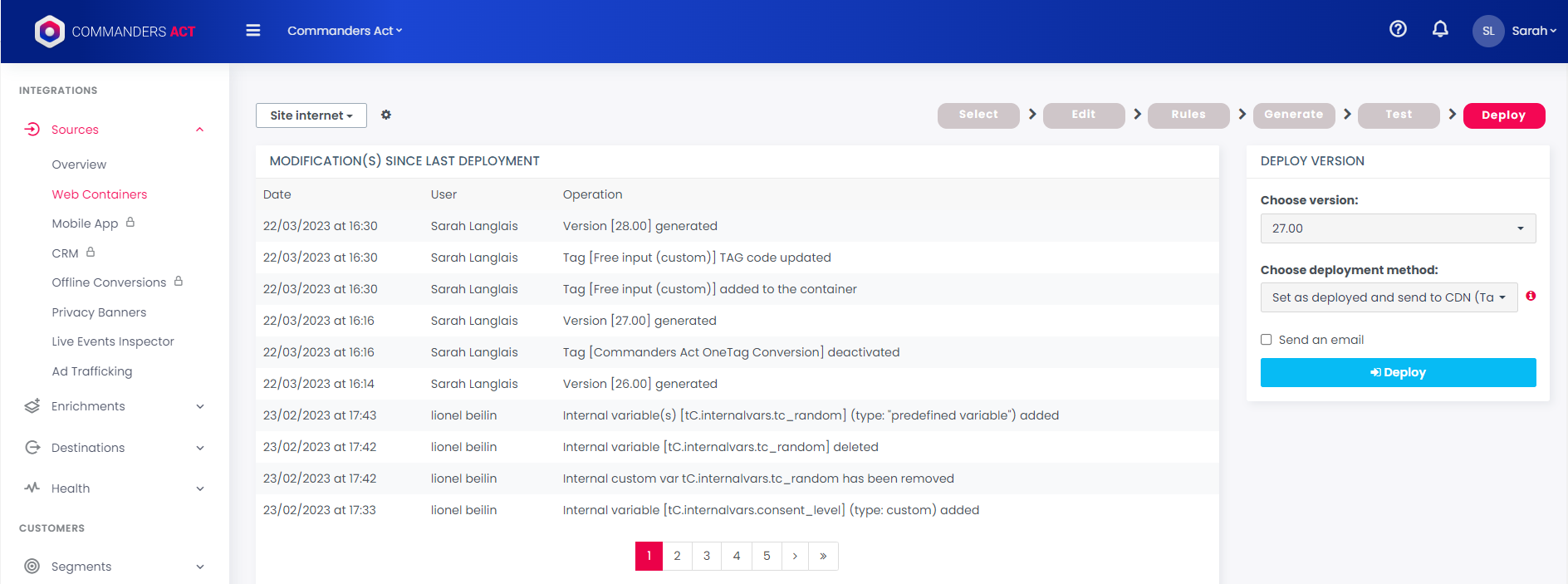
Task: Click the container settings gear icon
Action: coord(386,115)
